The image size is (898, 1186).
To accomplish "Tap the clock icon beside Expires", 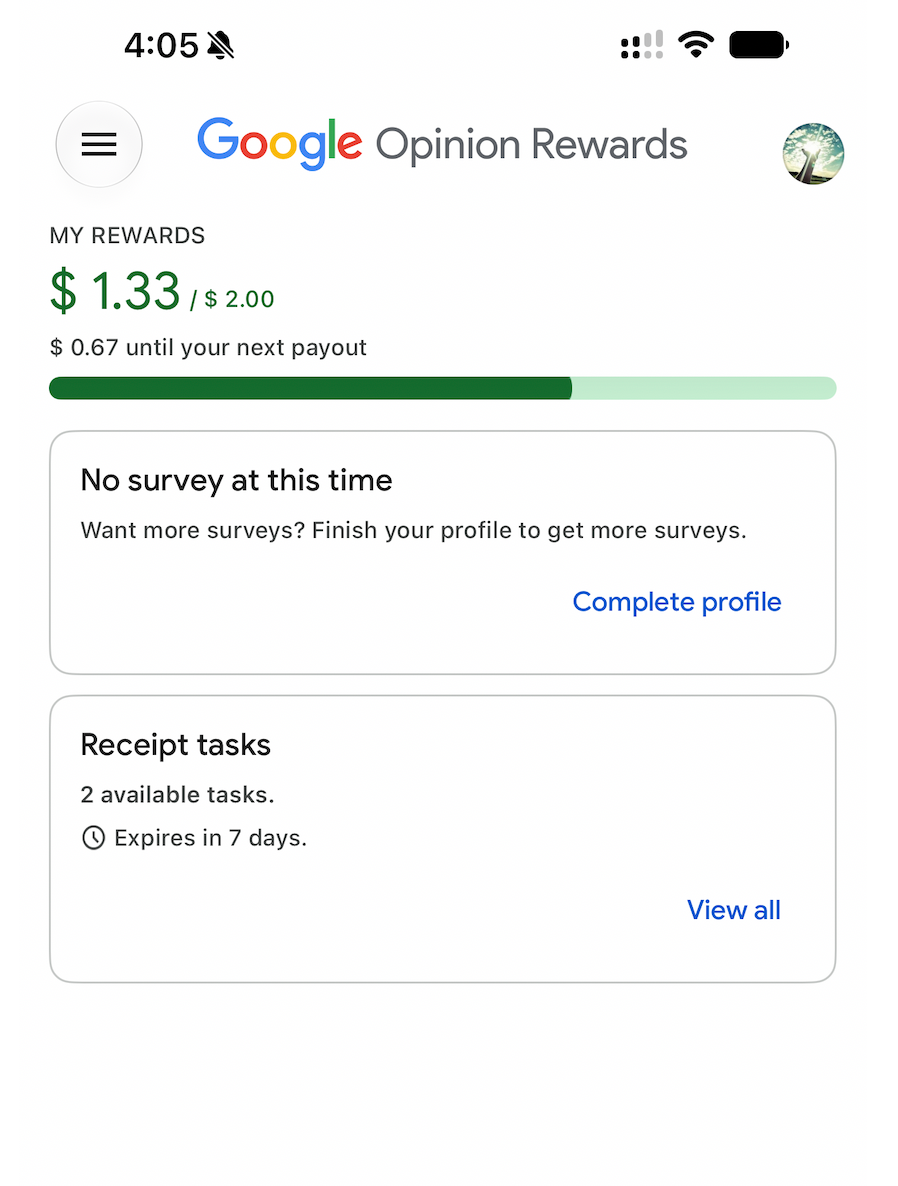I will click(94, 838).
